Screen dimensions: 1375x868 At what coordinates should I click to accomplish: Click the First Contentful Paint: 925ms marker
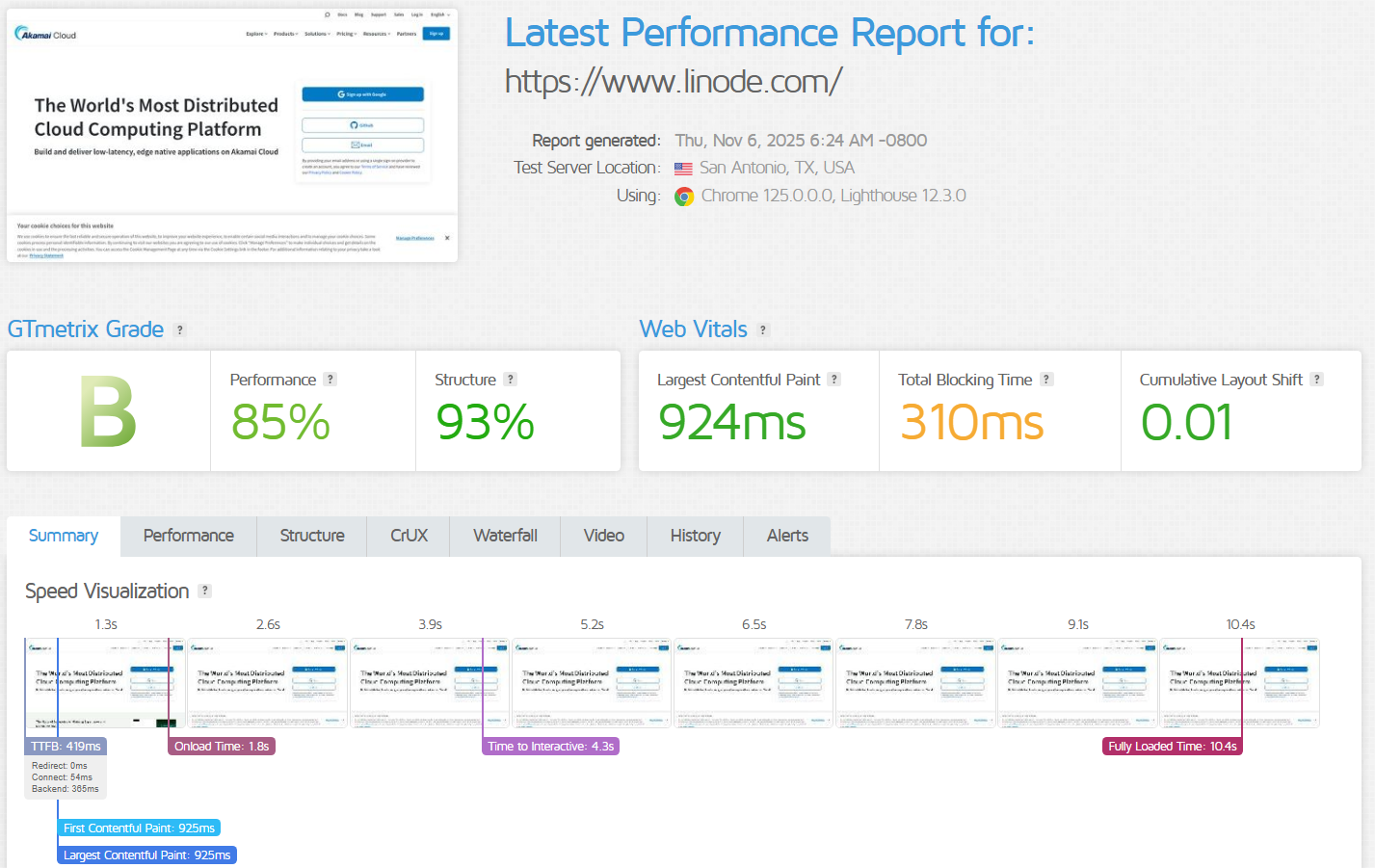[139, 828]
